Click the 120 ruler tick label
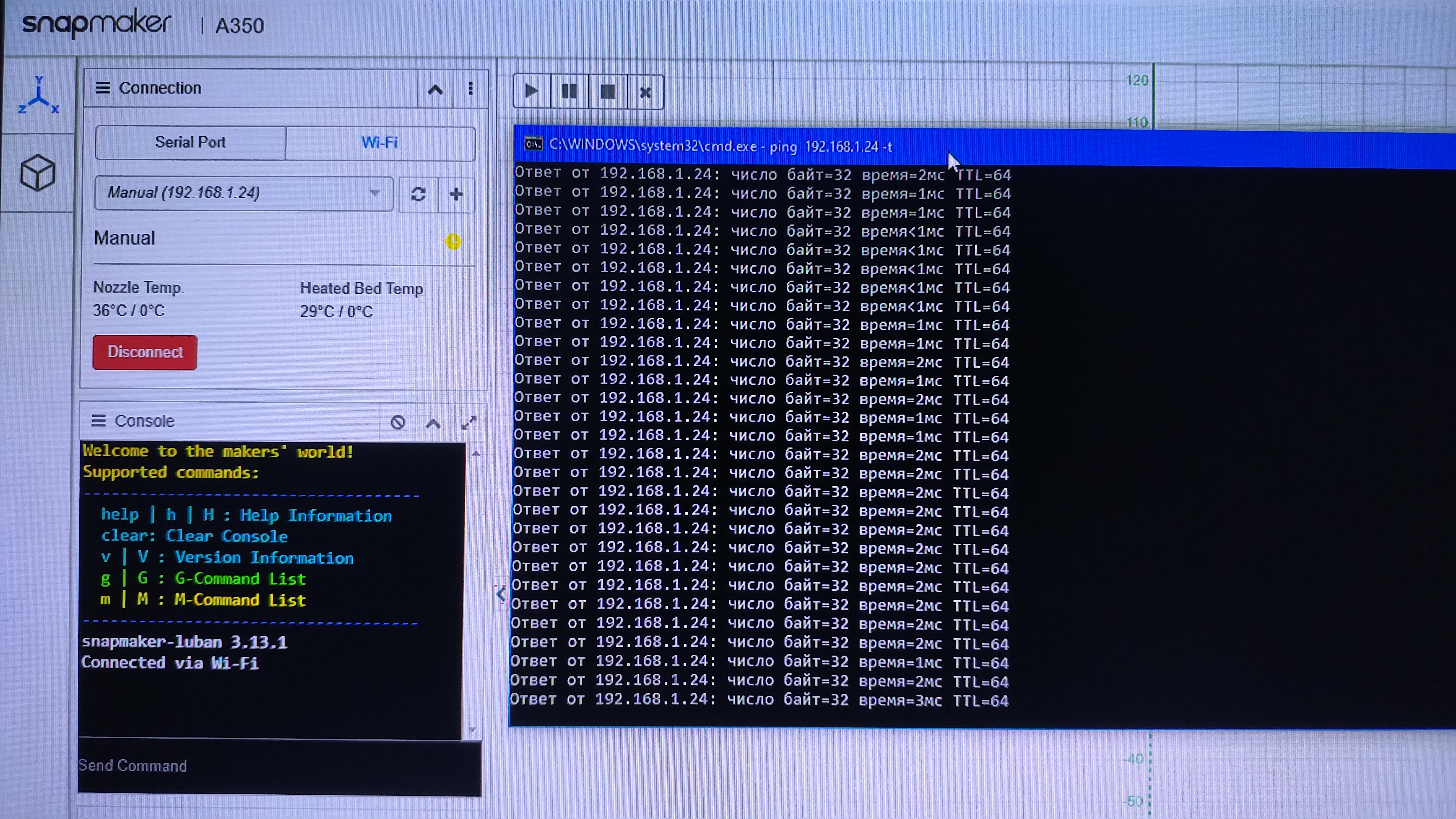 click(1137, 80)
